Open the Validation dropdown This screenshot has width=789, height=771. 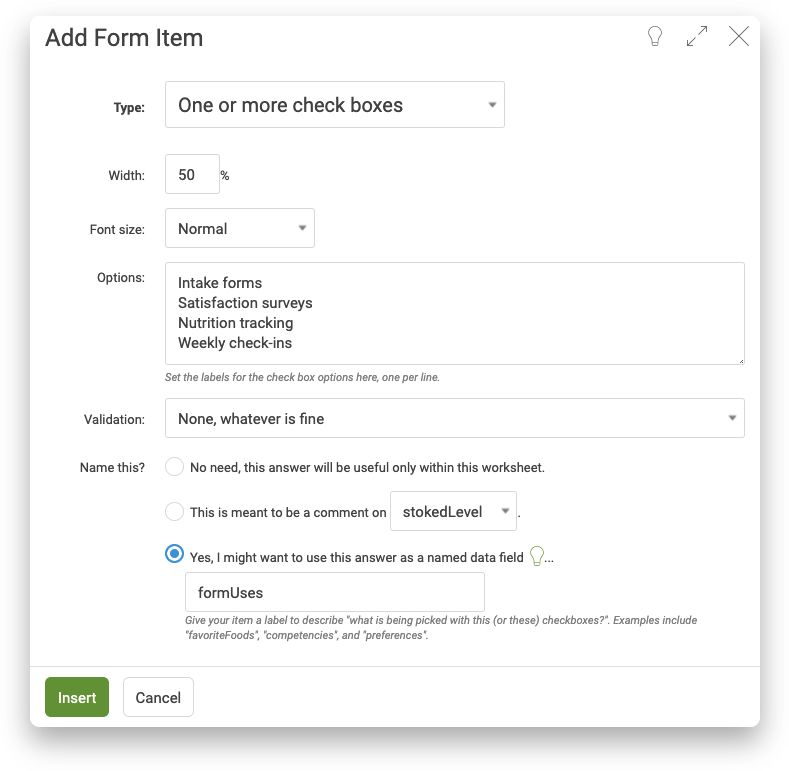[x=454, y=418]
